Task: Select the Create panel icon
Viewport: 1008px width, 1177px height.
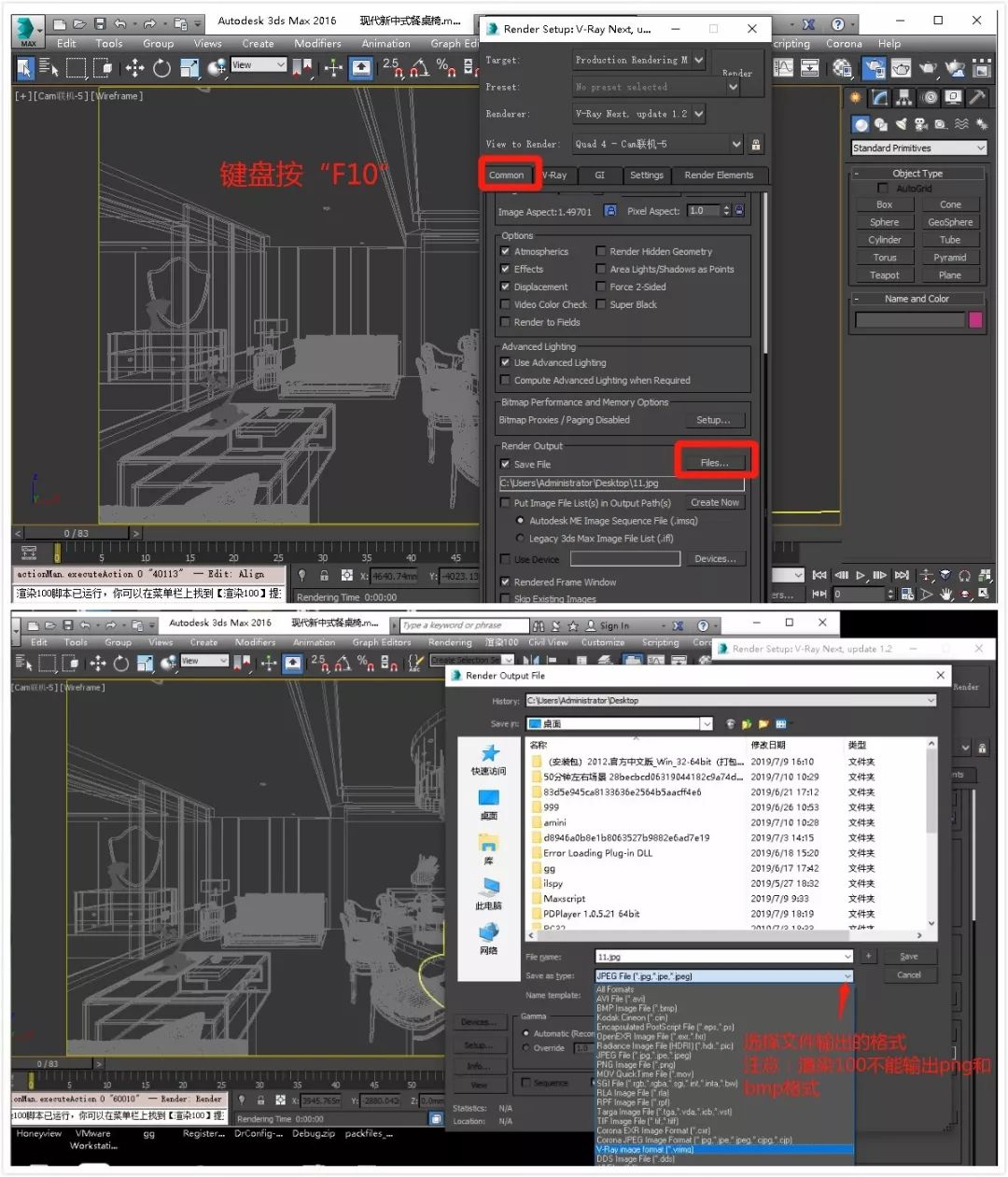Action: pyautogui.click(x=855, y=96)
